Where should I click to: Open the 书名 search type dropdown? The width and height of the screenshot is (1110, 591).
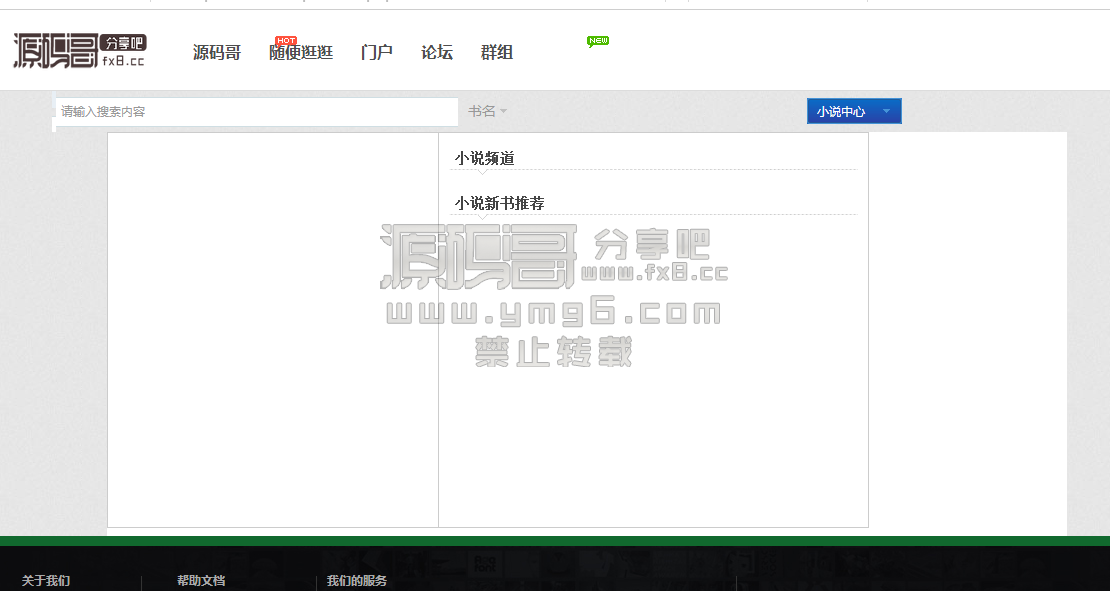click(487, 111)
